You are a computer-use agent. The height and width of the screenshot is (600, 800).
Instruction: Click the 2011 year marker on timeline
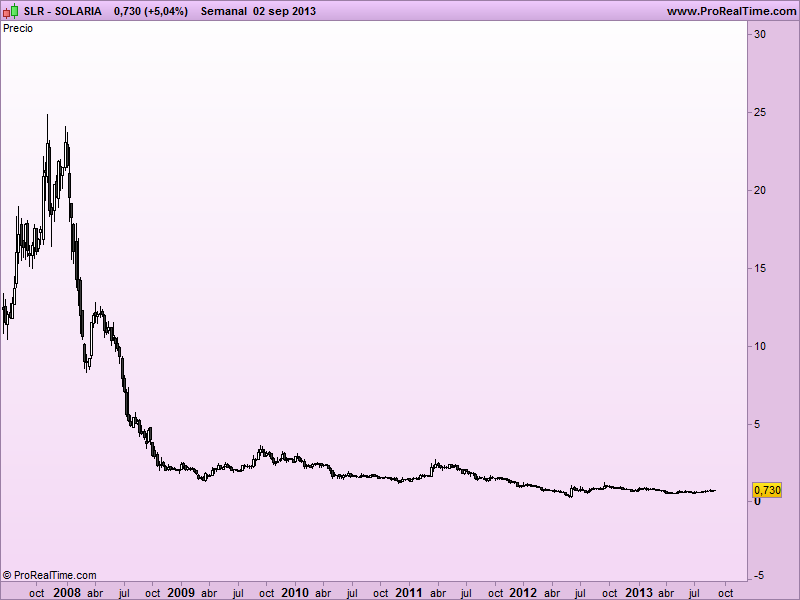tap(409, 593)
